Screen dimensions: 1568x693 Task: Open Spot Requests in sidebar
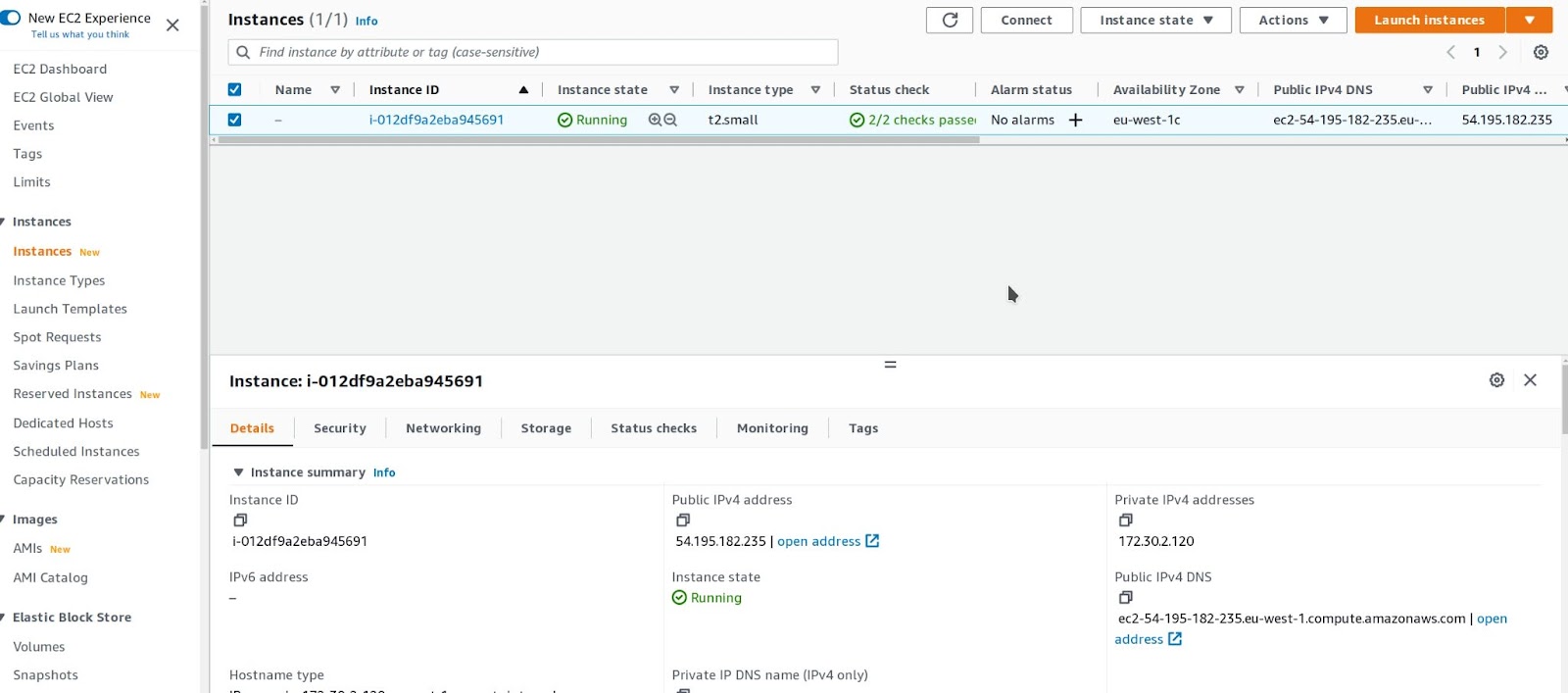tap(57, 337)
